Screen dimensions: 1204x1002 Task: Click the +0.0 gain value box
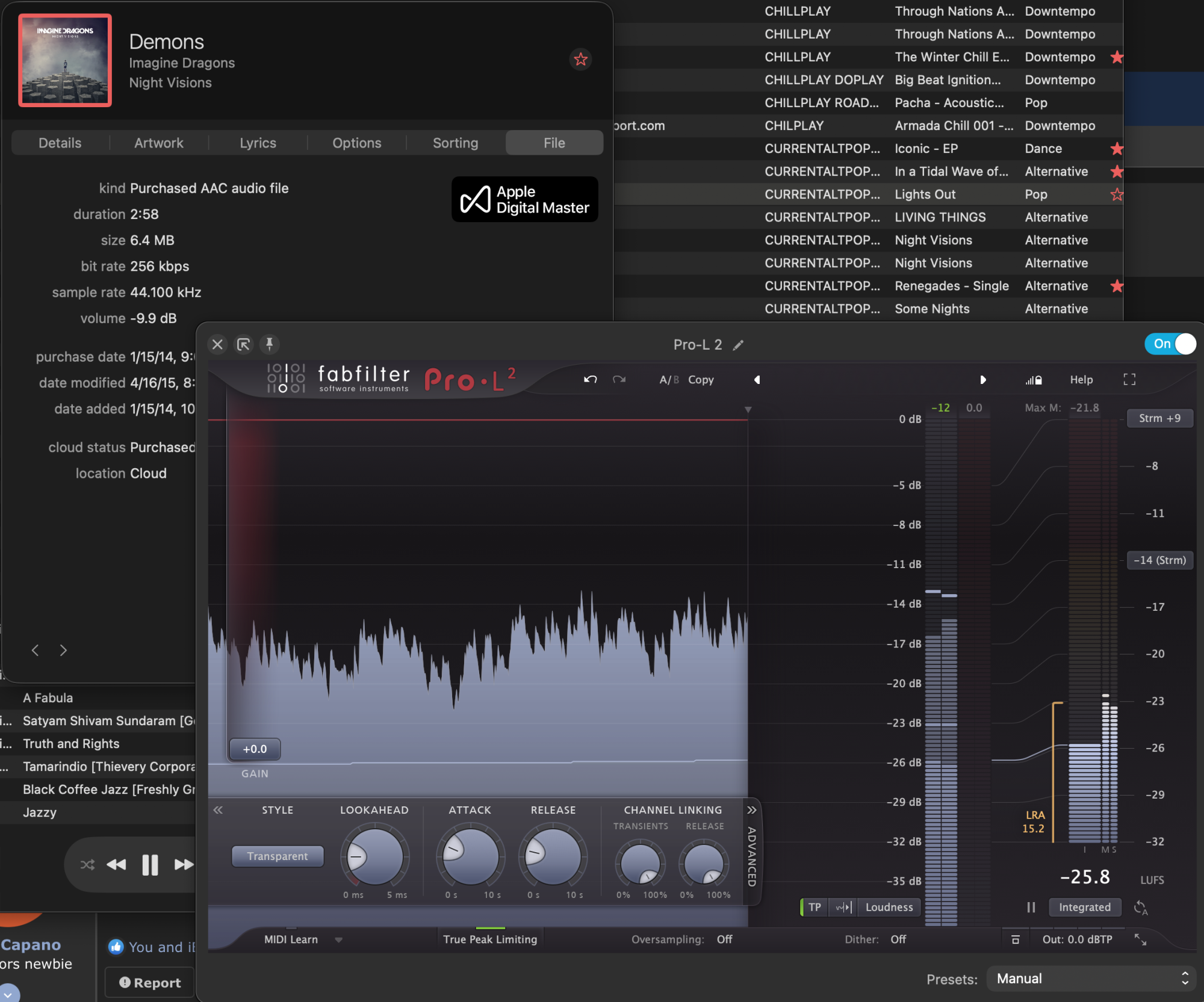coord(255,749)
